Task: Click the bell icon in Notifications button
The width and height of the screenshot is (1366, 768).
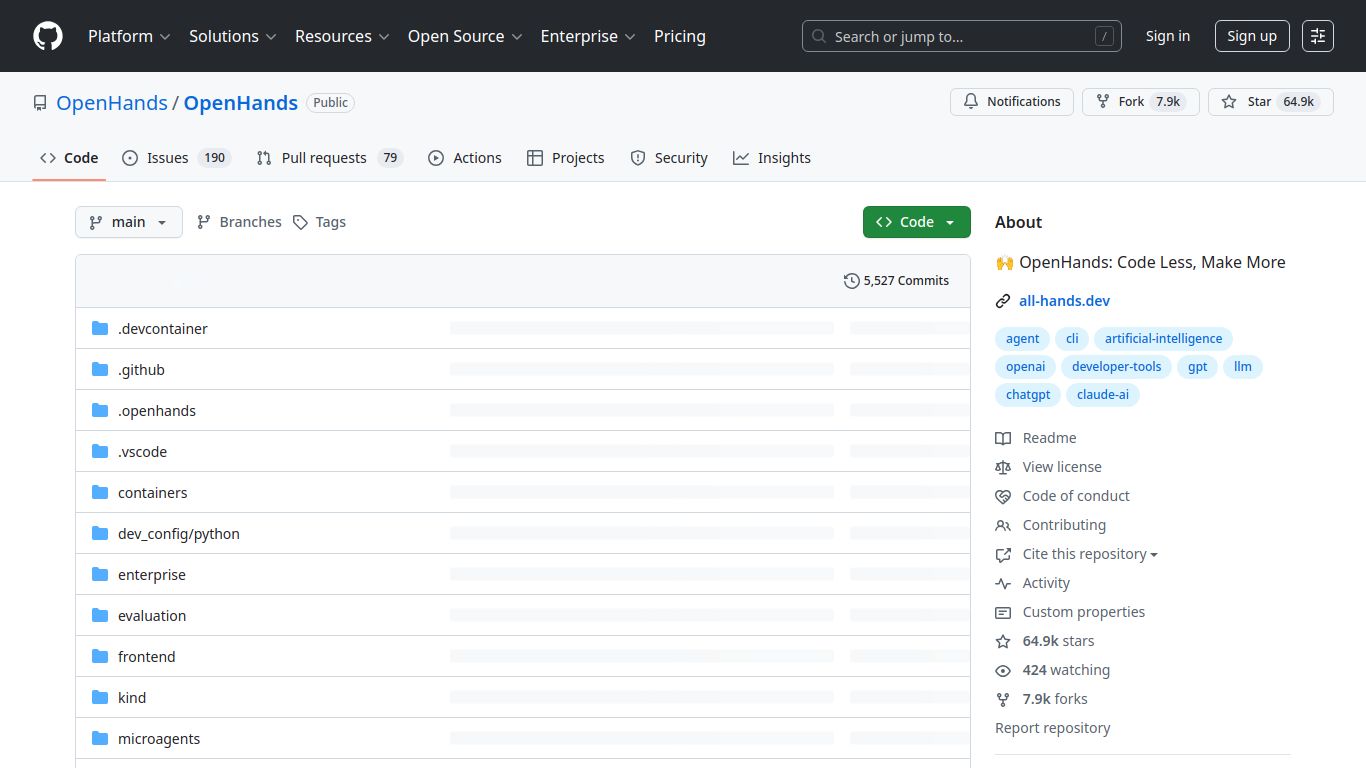Action: [971, 102]
